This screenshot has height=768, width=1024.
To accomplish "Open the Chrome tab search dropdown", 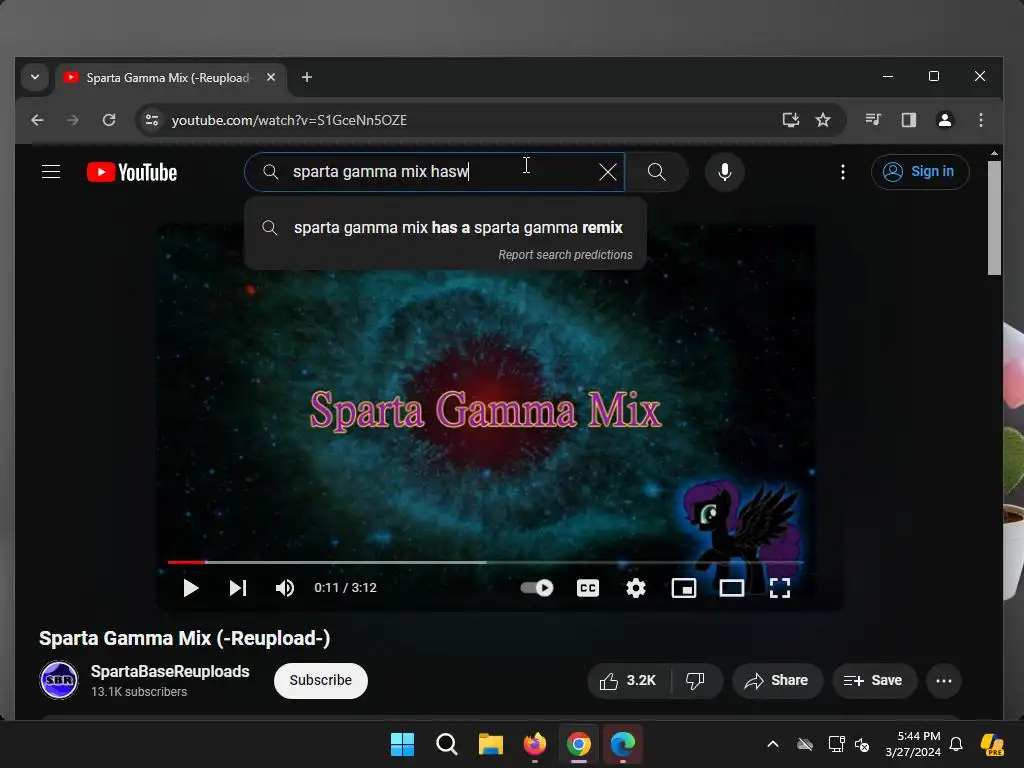I will [x=35, y=77].
